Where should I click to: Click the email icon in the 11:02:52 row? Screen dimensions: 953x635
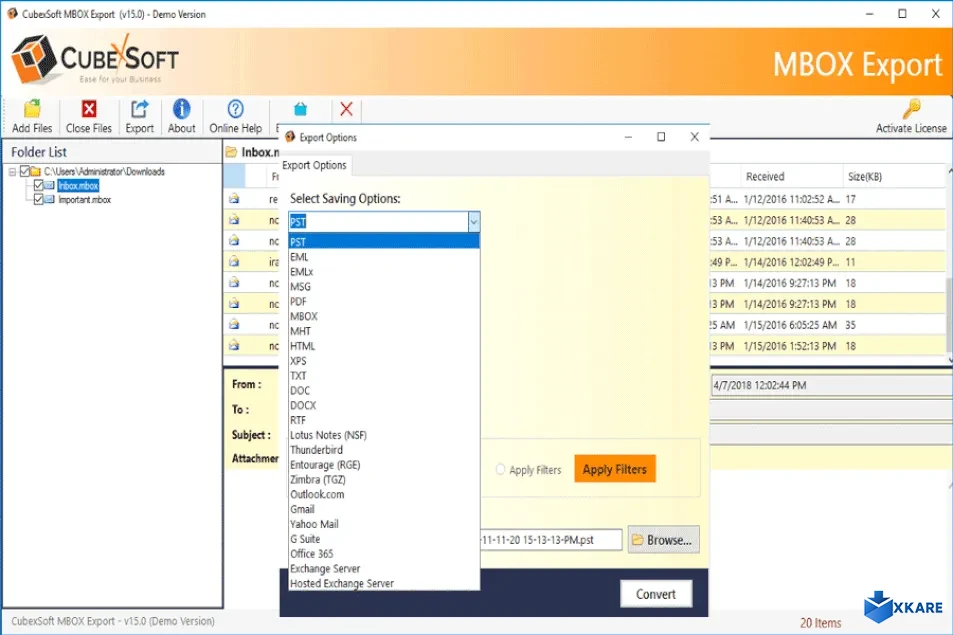pyautogui.click(x=234, y=199)
